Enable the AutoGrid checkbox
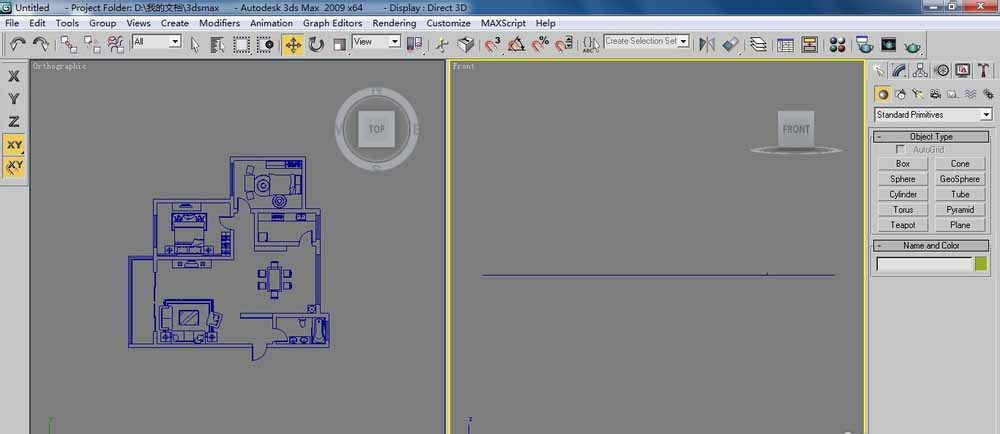 coord(901,149)
